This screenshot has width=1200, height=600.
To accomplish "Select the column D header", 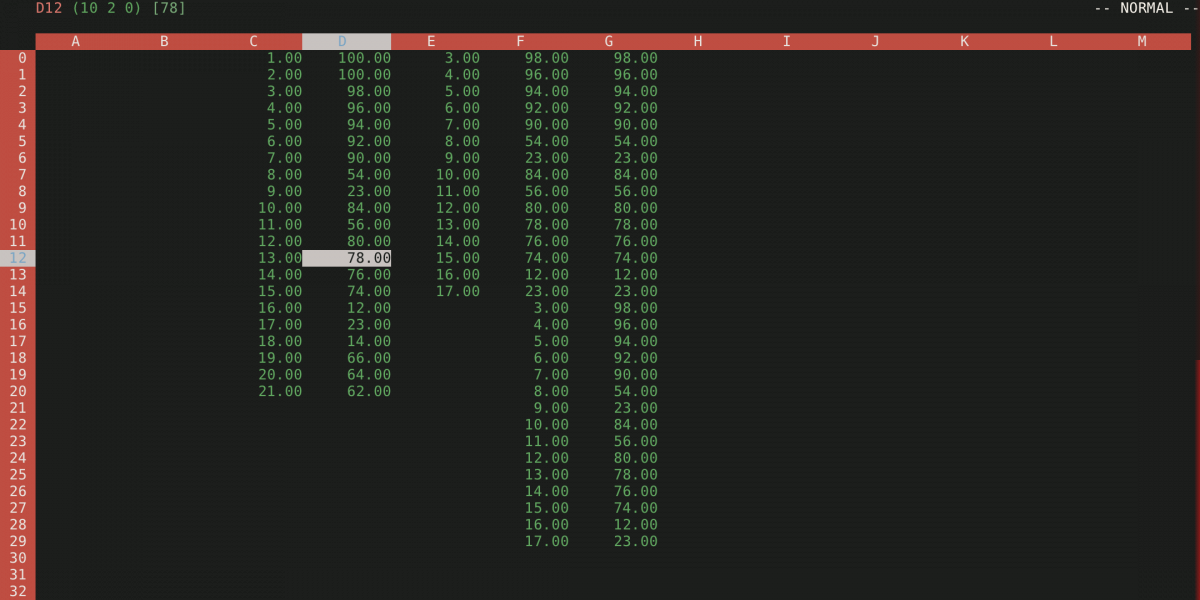I will [342, 41].
